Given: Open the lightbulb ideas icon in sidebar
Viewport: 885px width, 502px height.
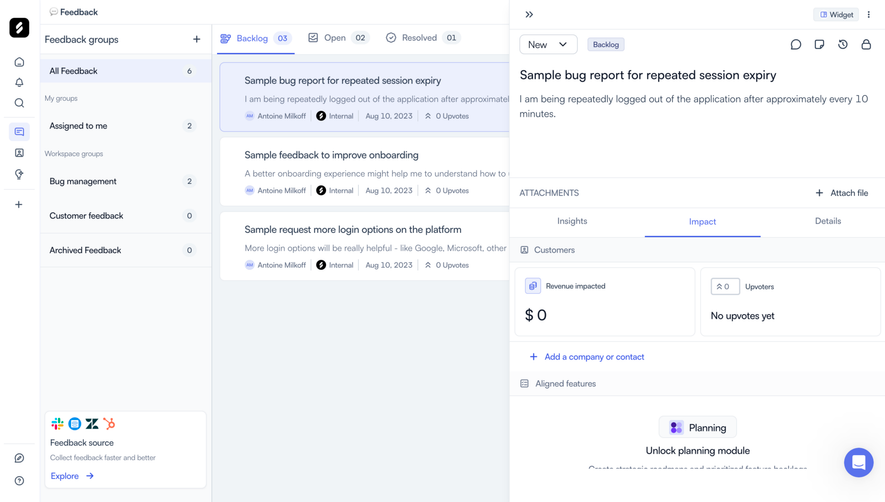Looking at the screenshot, I should pos(19,174).
